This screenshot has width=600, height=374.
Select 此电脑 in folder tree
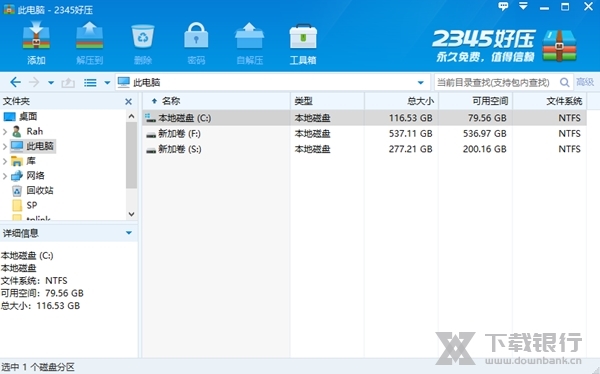tap(33, 146)
